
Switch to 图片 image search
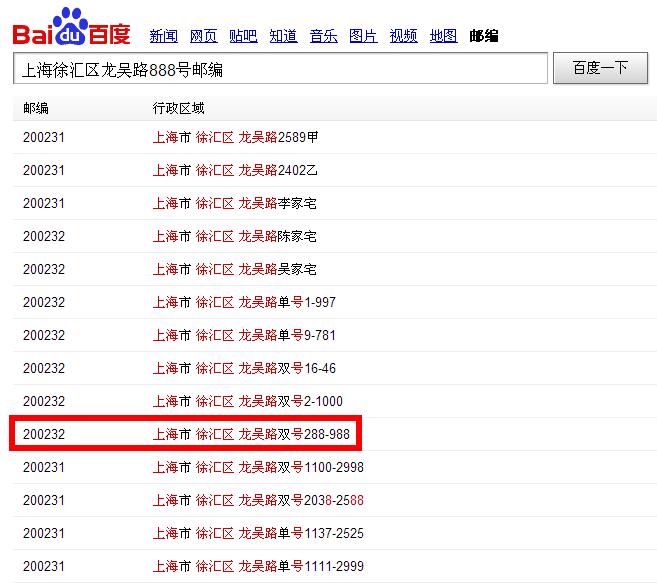(363, 36)
